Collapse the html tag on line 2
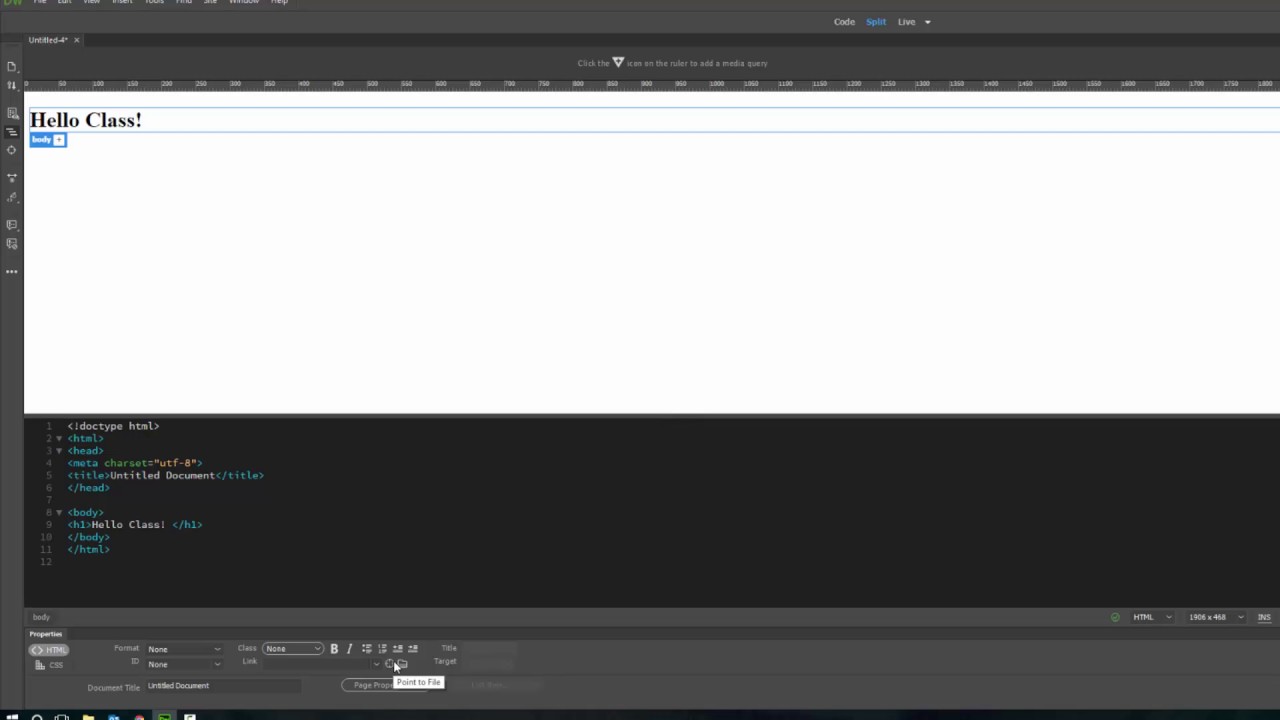This screenshot has height=720, width=1280. click(58, 438)
